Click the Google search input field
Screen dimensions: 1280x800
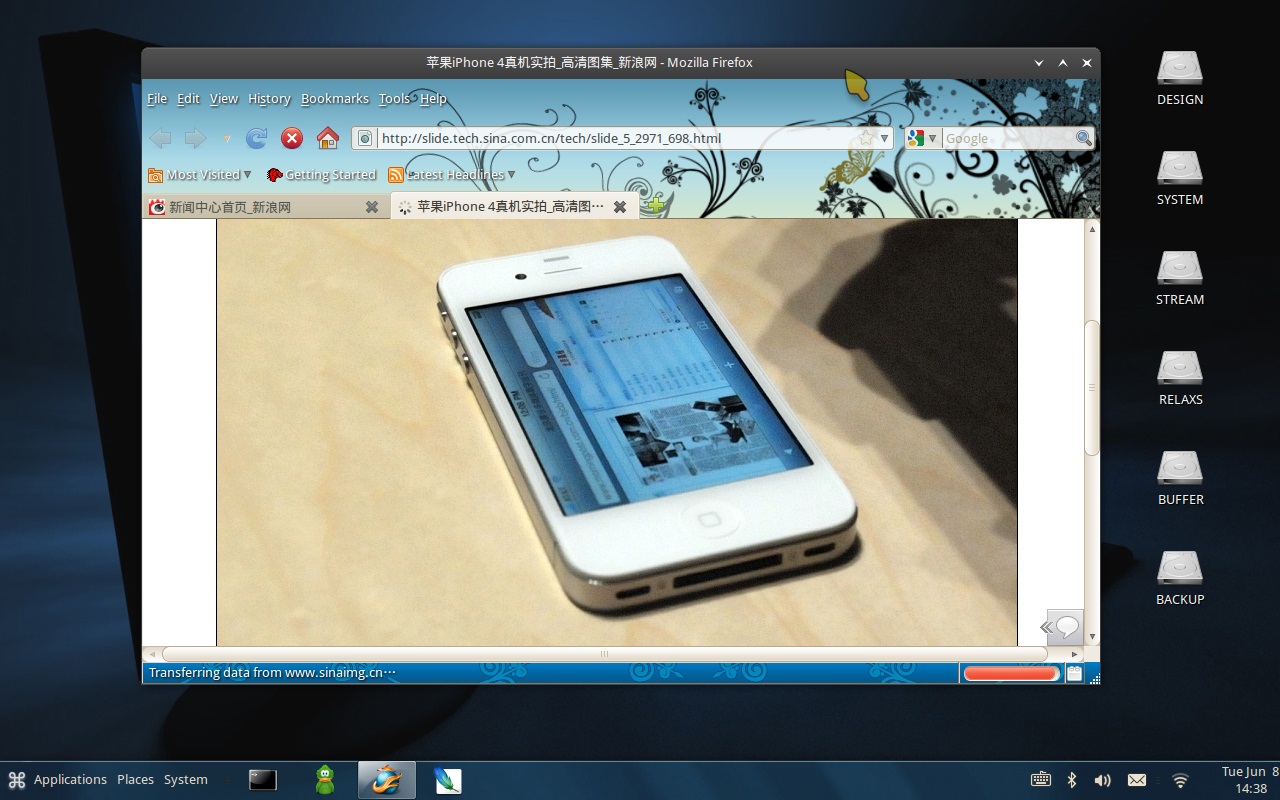pyautogui.click(x=1008, y=138)
